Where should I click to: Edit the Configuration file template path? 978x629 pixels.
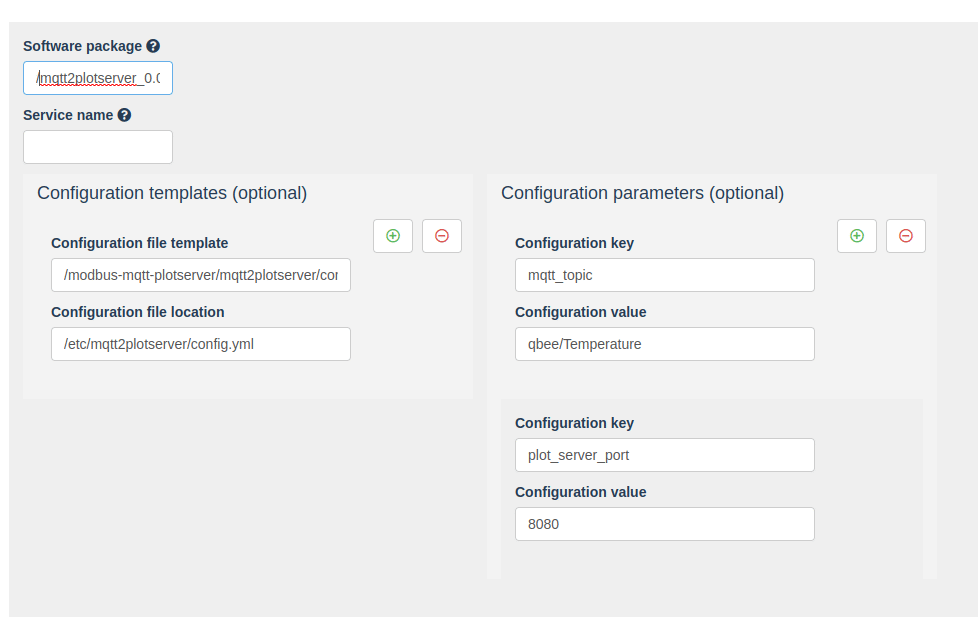pos(200,274)
